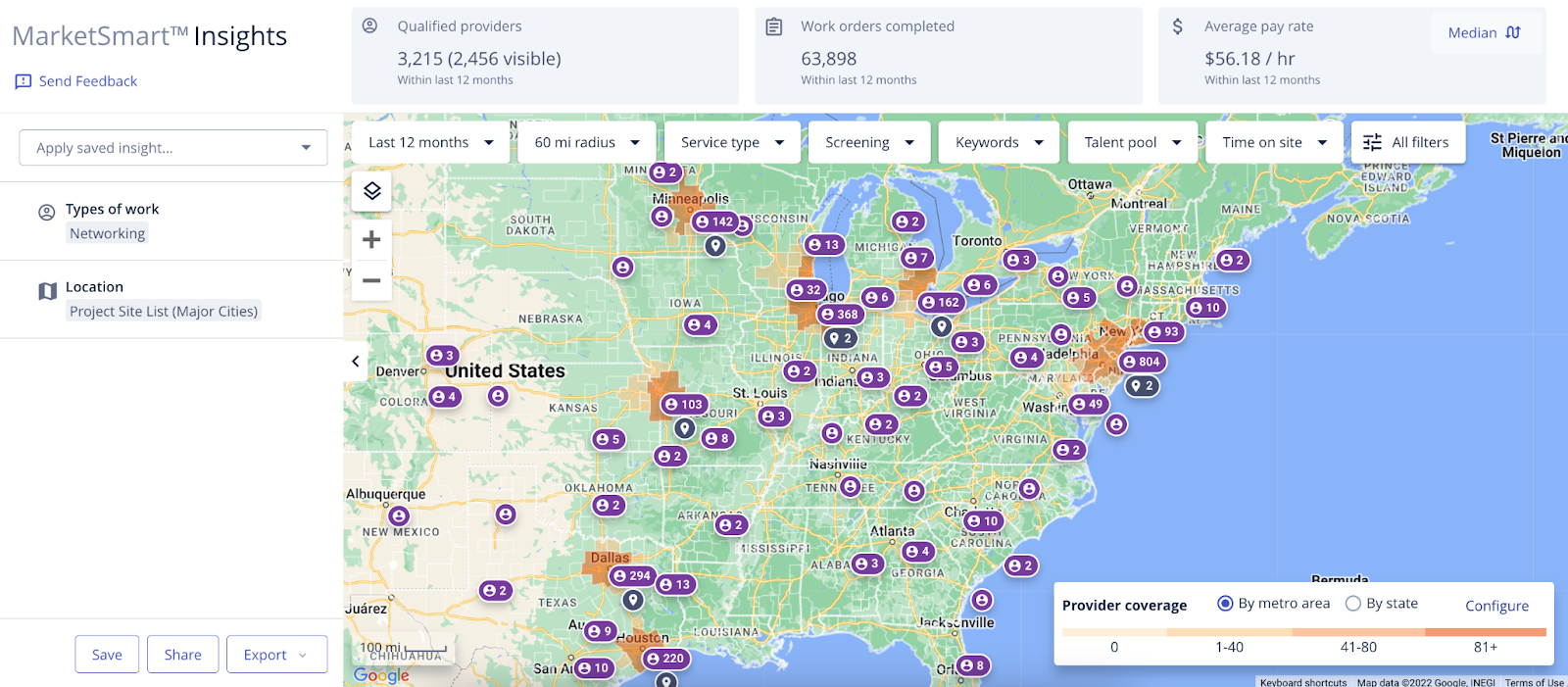This screenshot has height=687, width=1568.
Task: Zoom out on the map
Action: (x=371, y=280)
